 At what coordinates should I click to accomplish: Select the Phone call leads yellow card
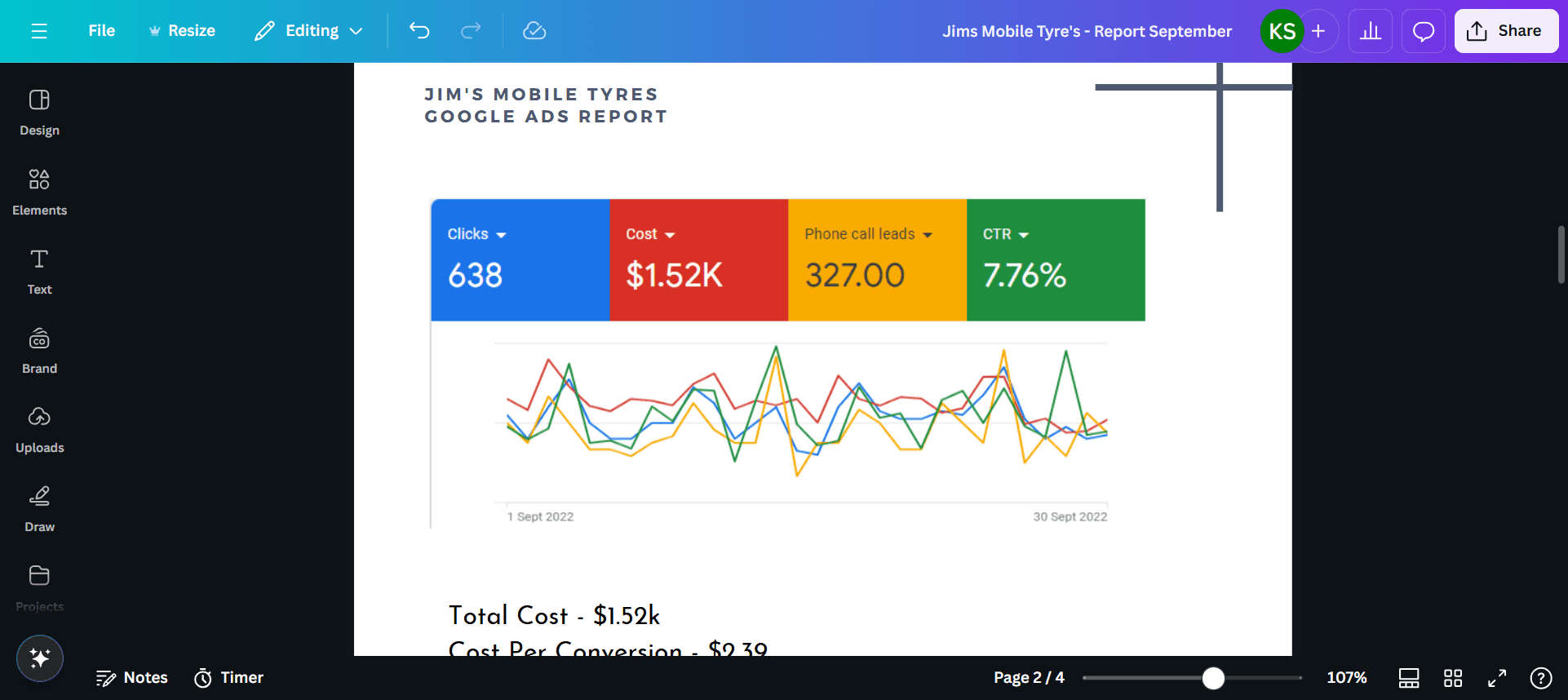click(x=878, y=260)
